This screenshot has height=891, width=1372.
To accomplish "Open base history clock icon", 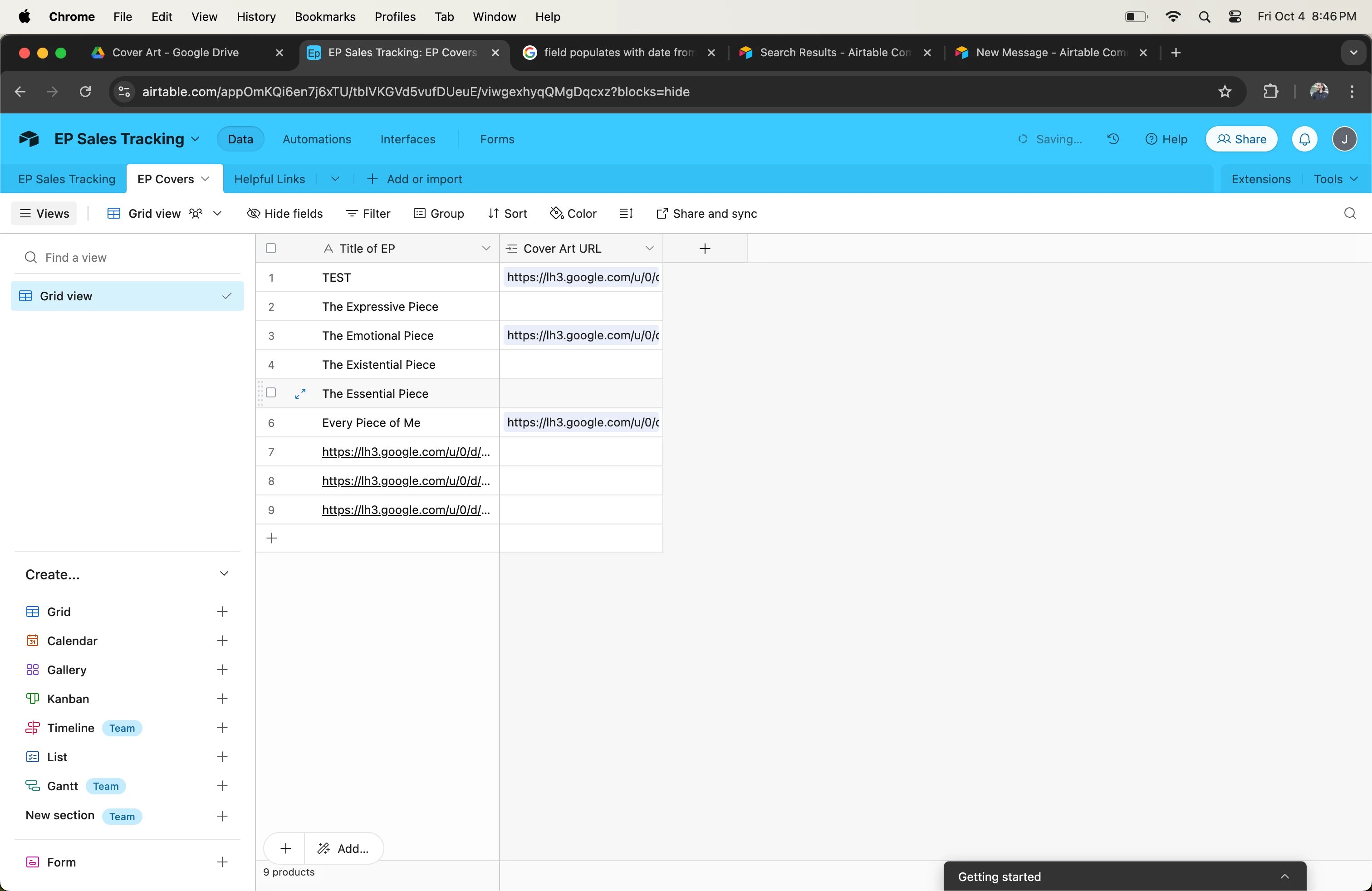I will (1112, 139).
